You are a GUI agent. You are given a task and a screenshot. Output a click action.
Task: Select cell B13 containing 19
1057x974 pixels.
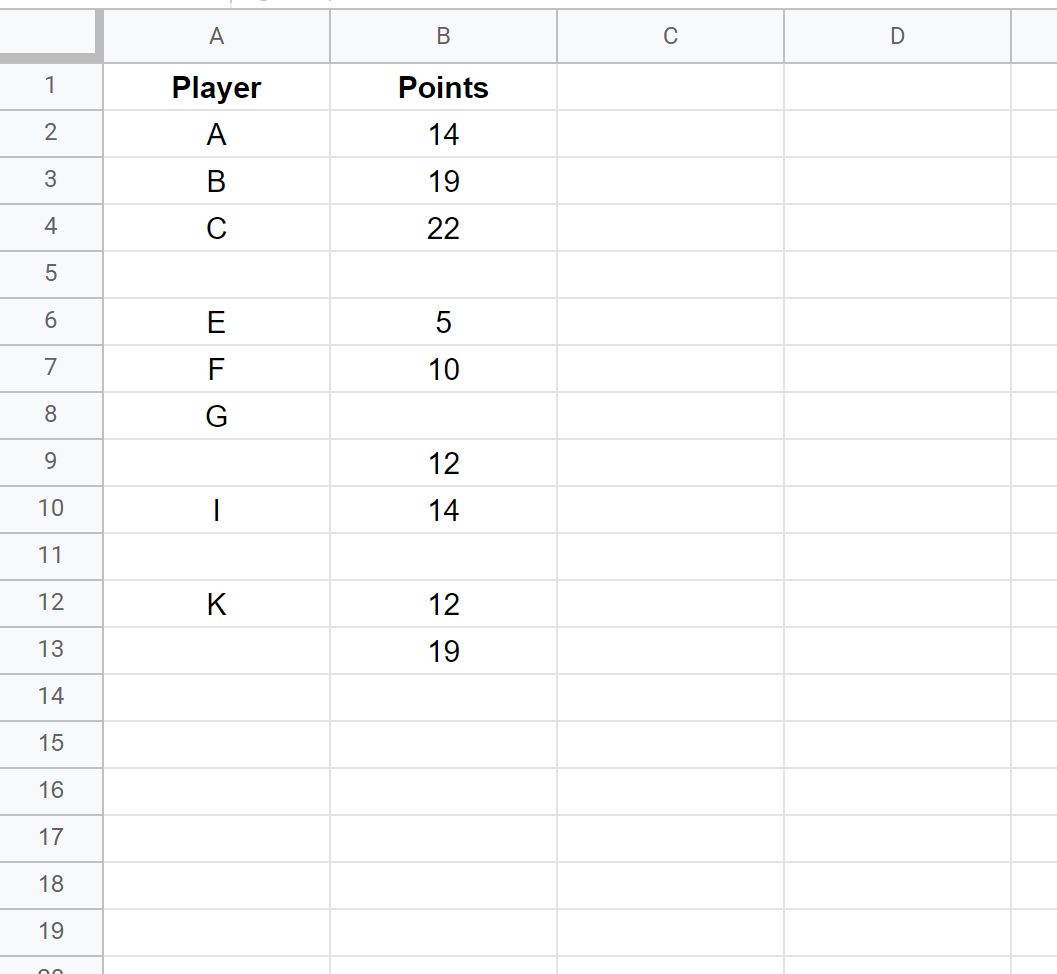[444, 650]
